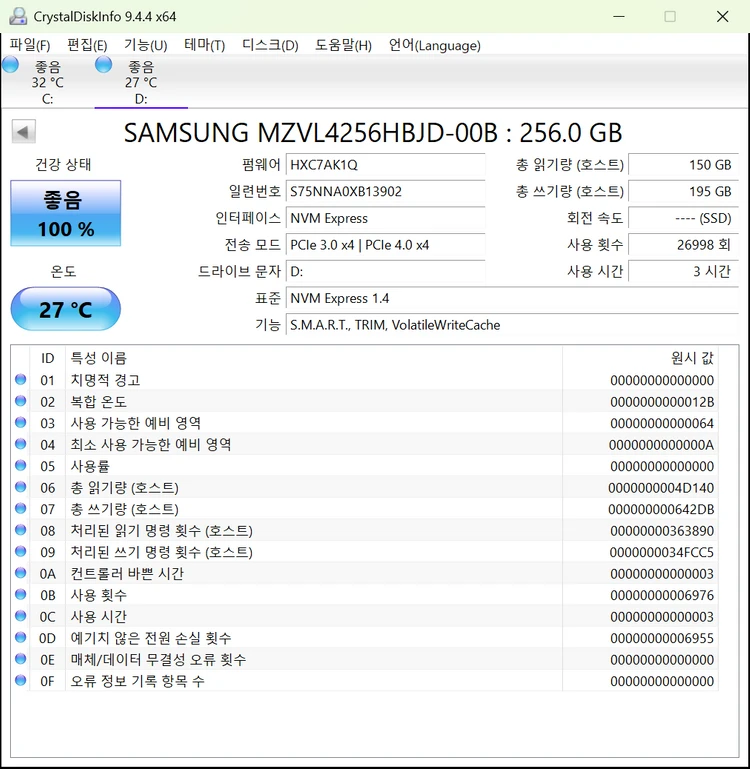Screen dimensions: 750x769
Task: Open the 도움말(H) menu
Action: [343, 45]
